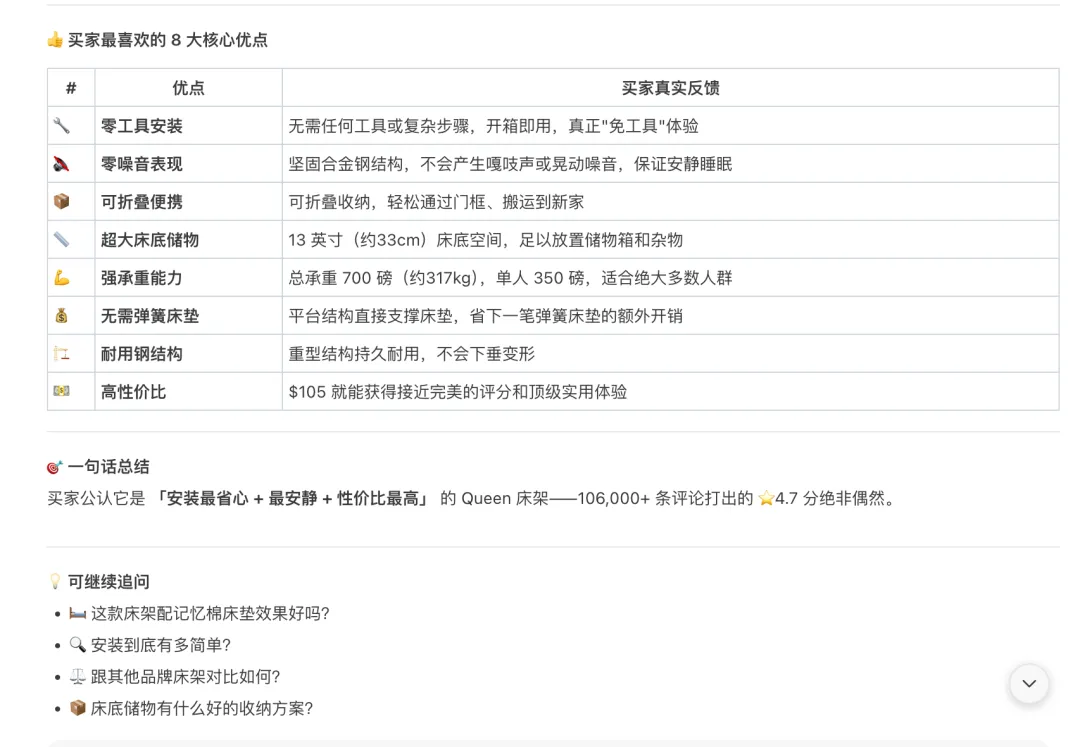This screenshot has width=1080, height=747.
Task: Click feedback text 平台结构直接支撑床垫
Action: (x=371, y=315)
